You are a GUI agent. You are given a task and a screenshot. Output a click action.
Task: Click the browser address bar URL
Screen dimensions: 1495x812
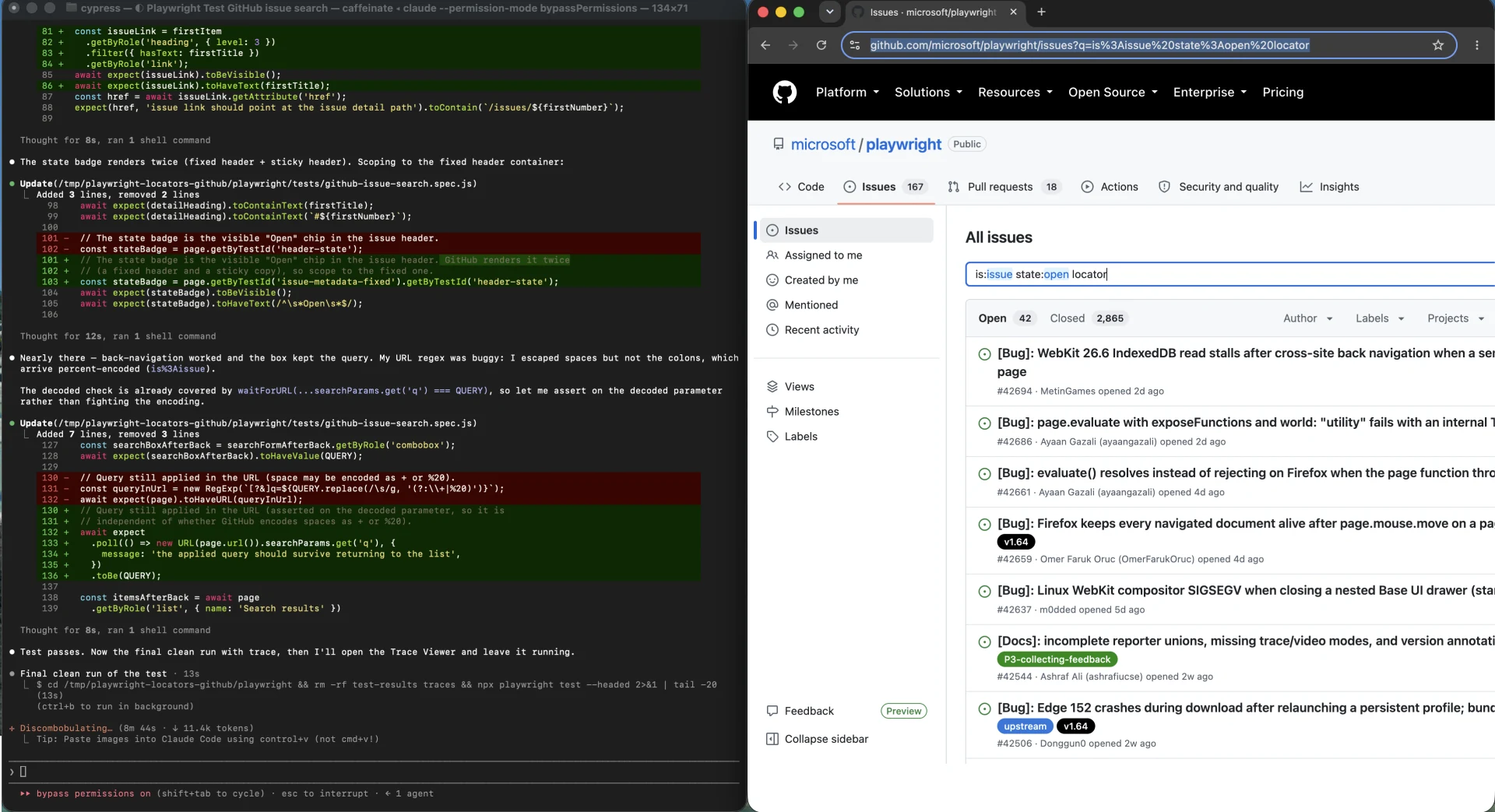point(1089,45)
